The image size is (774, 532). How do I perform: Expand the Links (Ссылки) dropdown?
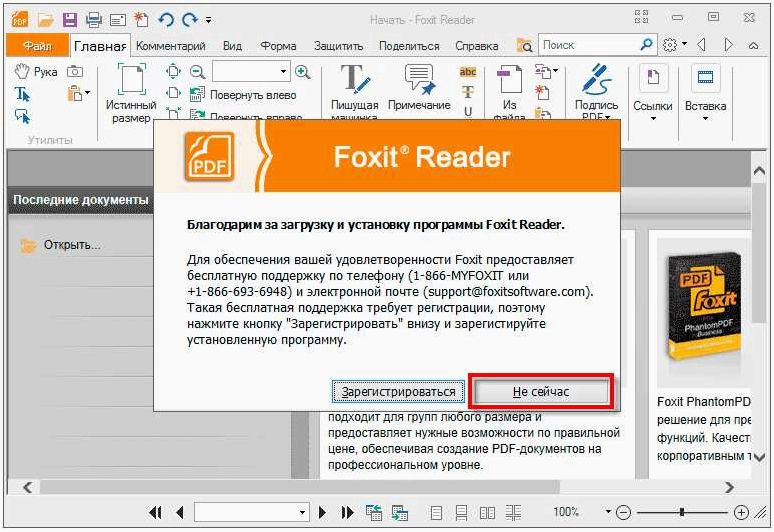(653, 118)
